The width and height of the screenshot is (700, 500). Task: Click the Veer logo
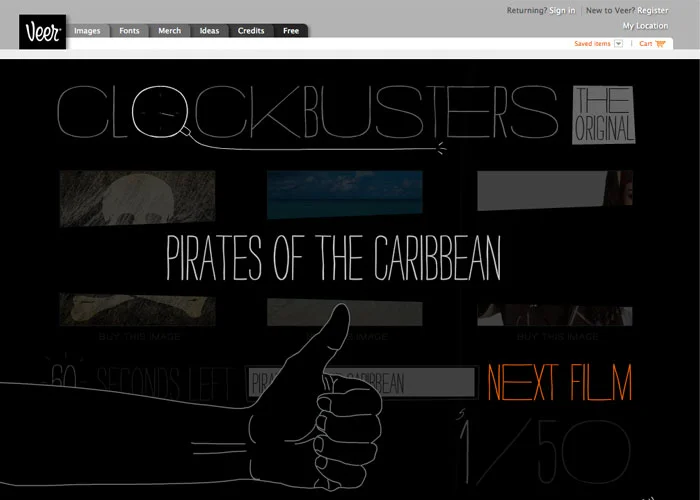[x=42, y=32]
